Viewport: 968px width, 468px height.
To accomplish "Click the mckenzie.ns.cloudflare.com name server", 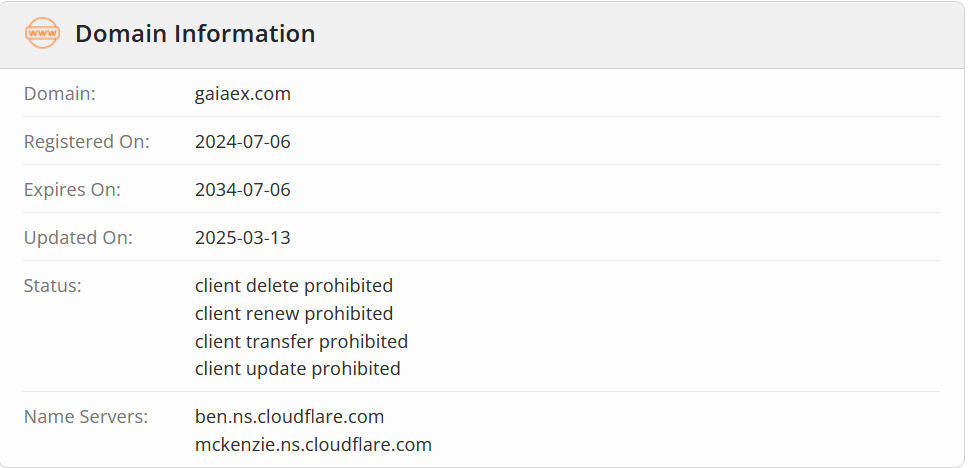I will [314, 445].
